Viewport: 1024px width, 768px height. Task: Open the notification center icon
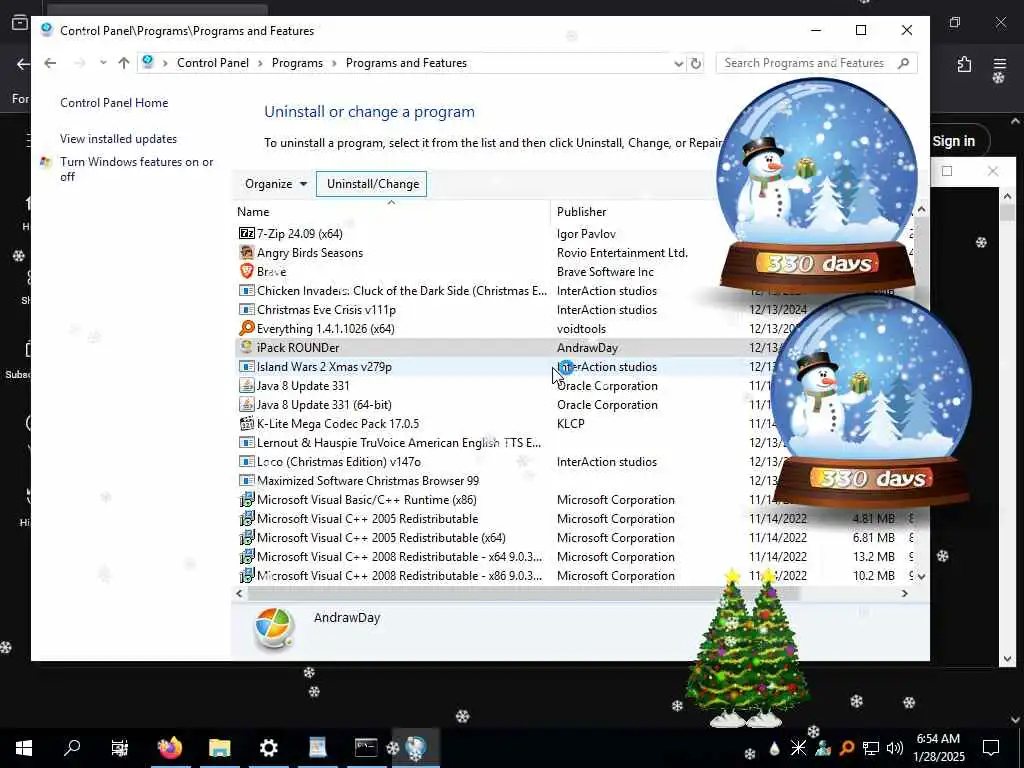point(991,748)
